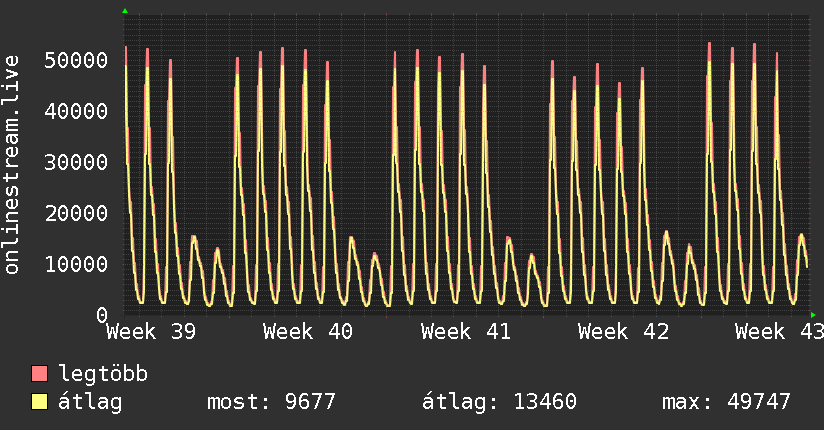Click the 20000 y-axis tick label
This screenshot has width=824, height=430.
pos(76,213)
